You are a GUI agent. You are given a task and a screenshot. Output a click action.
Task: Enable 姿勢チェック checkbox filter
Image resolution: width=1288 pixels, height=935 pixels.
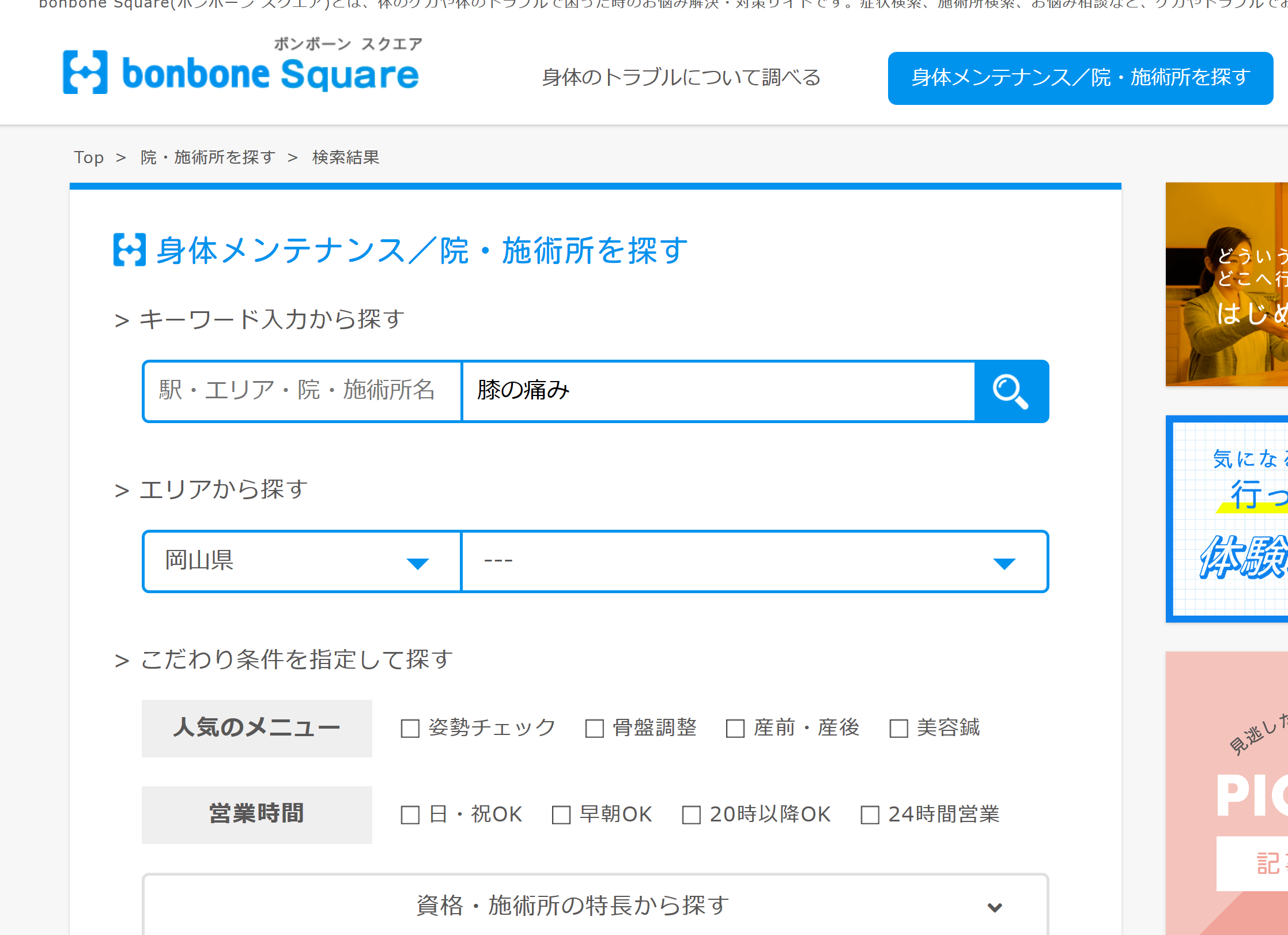(x=410, y=728)
